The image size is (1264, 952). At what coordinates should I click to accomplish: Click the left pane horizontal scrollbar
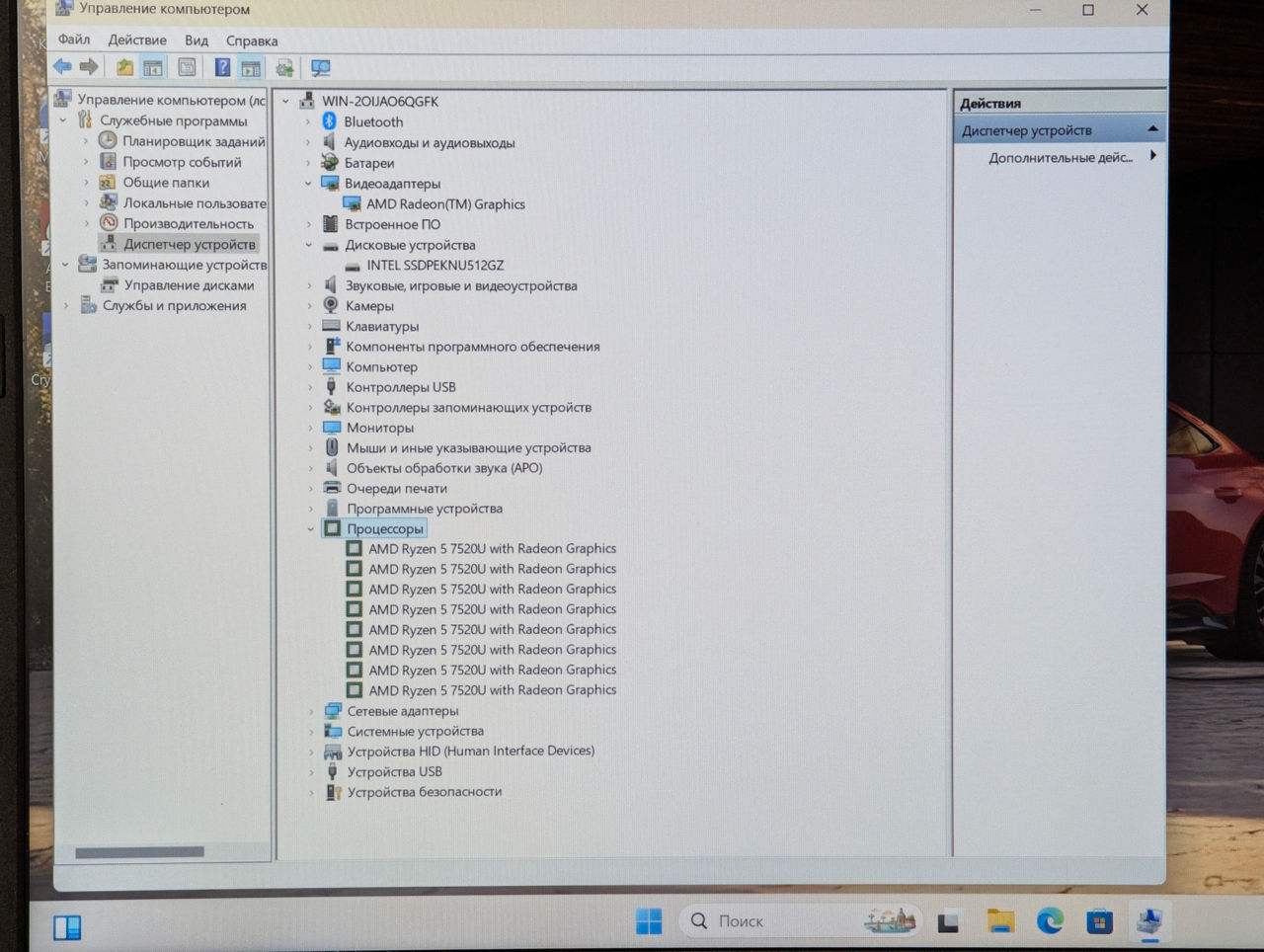139,852
